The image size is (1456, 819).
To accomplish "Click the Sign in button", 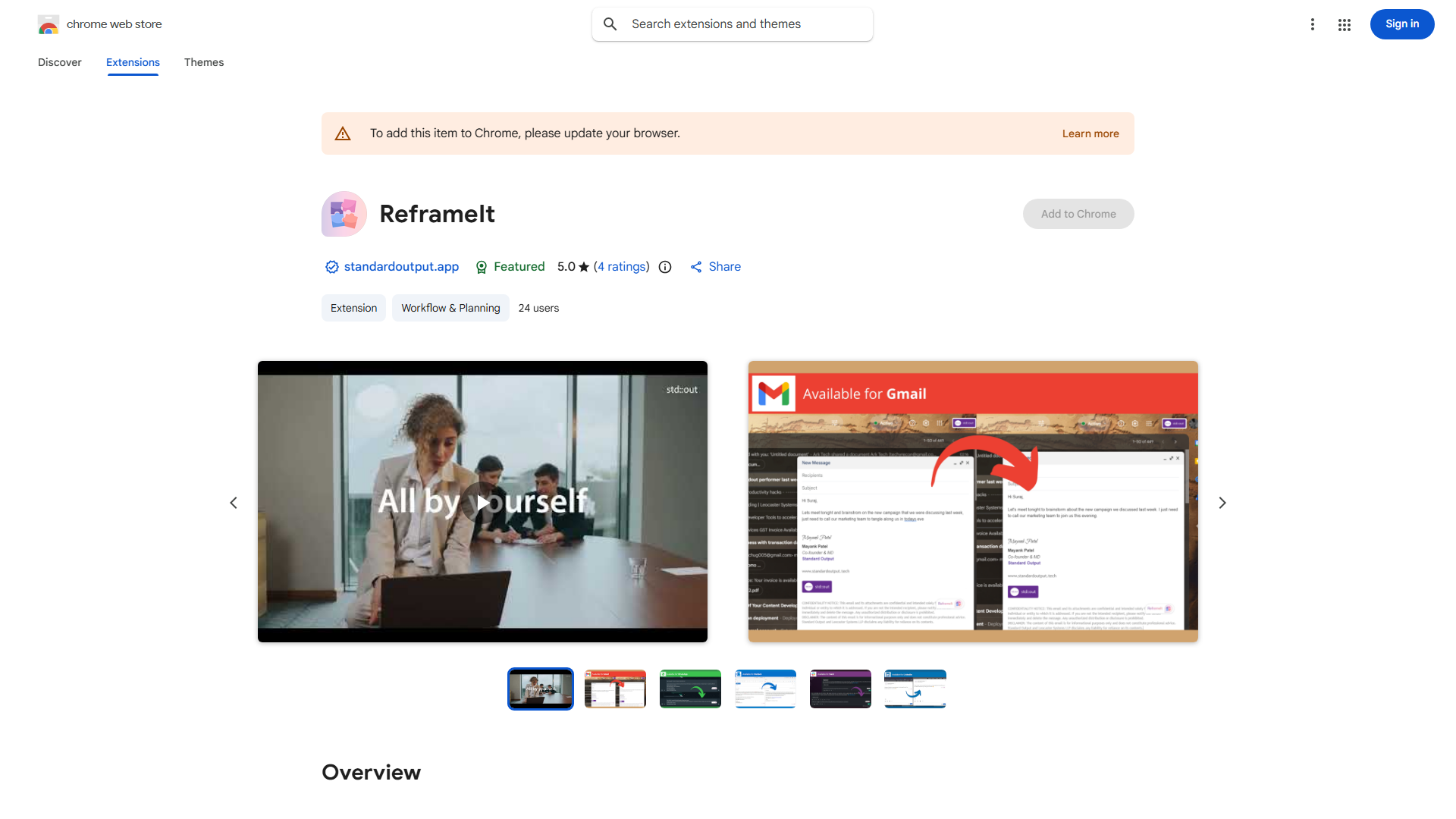I will [1401, 24].
